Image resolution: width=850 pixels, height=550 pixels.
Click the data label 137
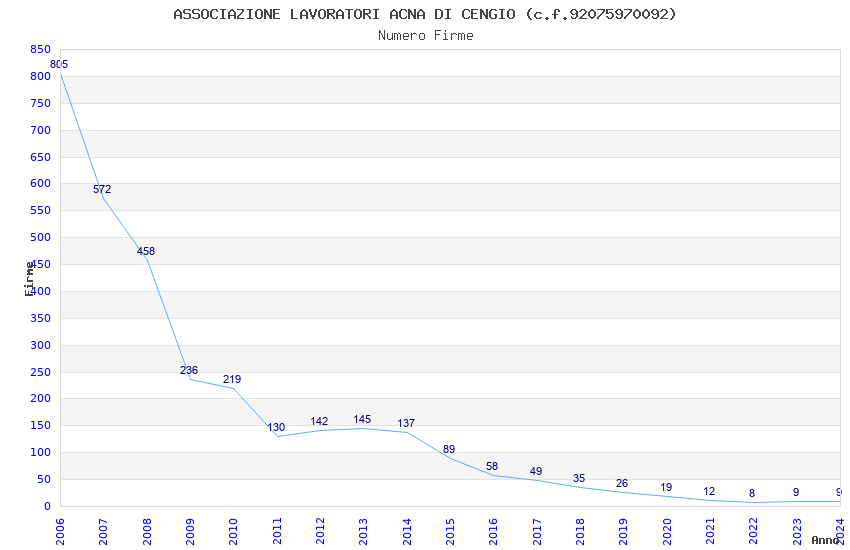pyautogui.click(x=406, y=423)
